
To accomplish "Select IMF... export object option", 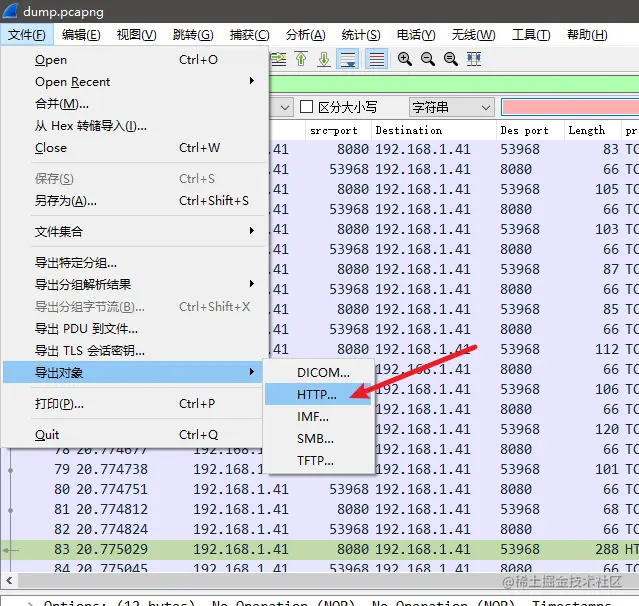I will pos(319,416).
